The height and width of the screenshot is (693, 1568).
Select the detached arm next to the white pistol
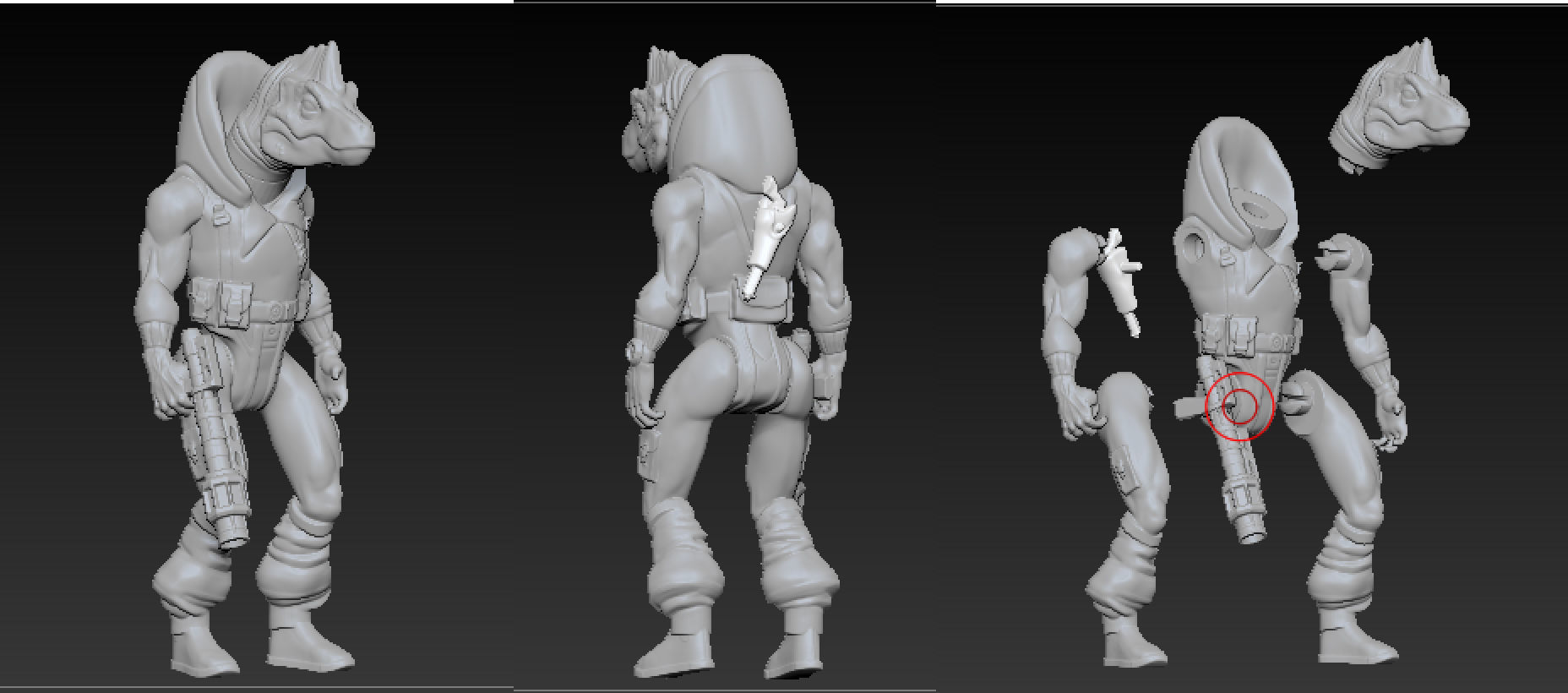[1074, 332]
